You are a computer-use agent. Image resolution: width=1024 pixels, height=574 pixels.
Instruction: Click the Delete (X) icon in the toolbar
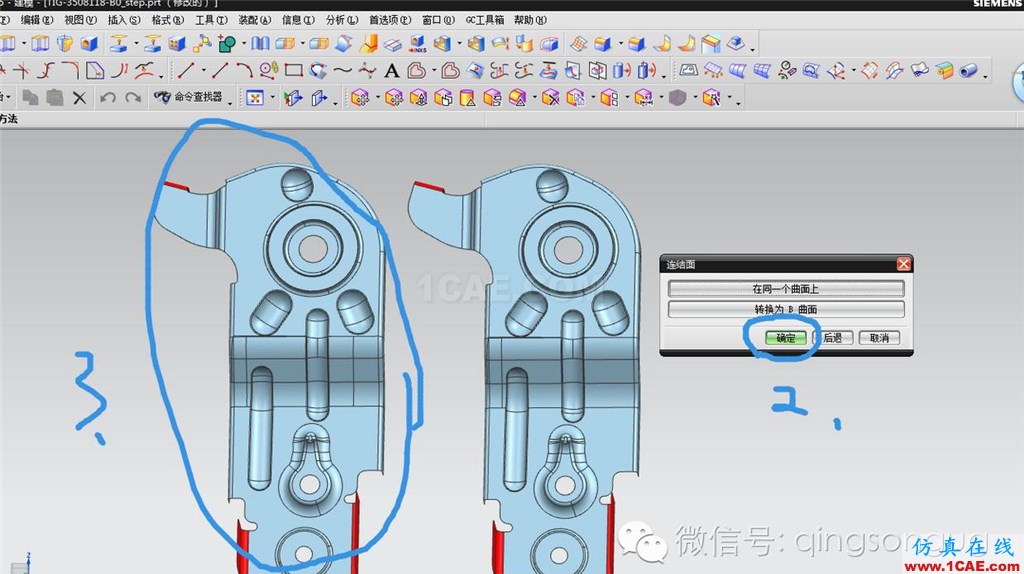click(80, 98)
